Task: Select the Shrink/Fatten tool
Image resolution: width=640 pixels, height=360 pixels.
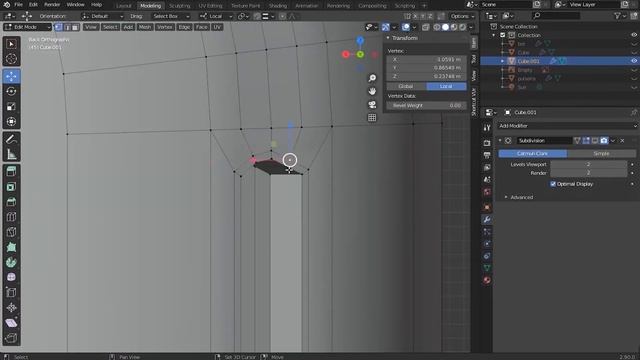Action: coord(11,307)
